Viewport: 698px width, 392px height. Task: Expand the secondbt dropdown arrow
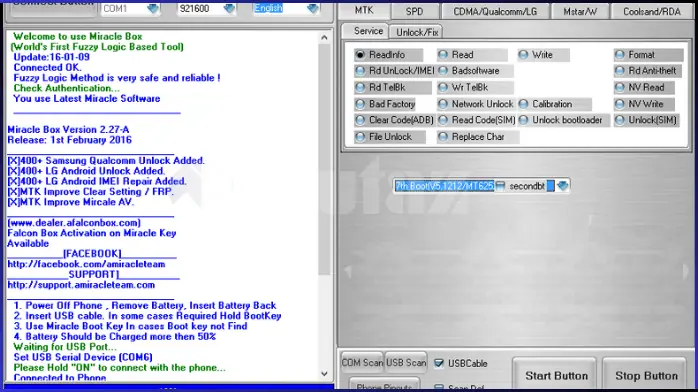coord(563,186)
